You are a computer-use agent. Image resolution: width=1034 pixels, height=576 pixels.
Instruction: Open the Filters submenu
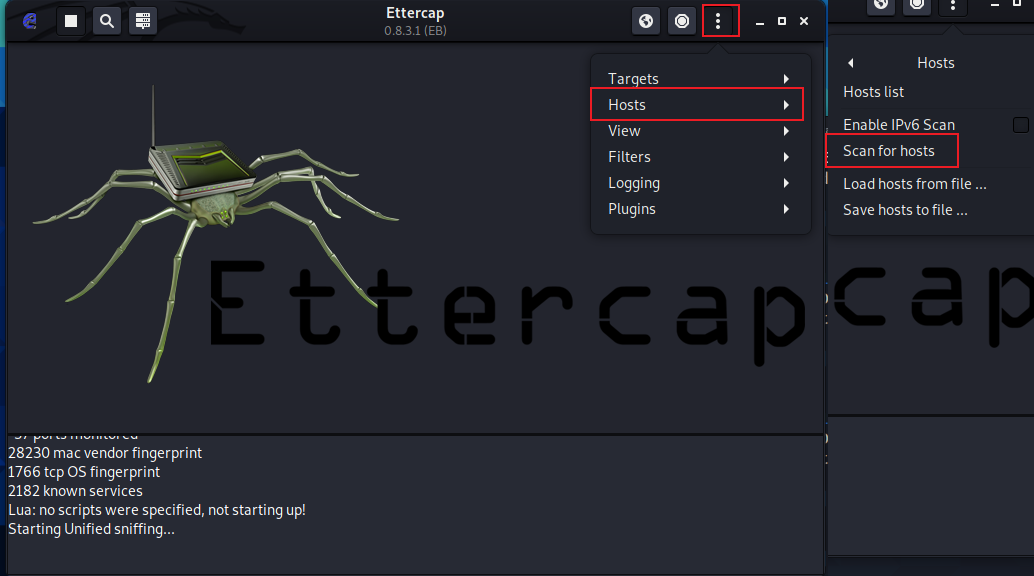click(x=700, y=157)
